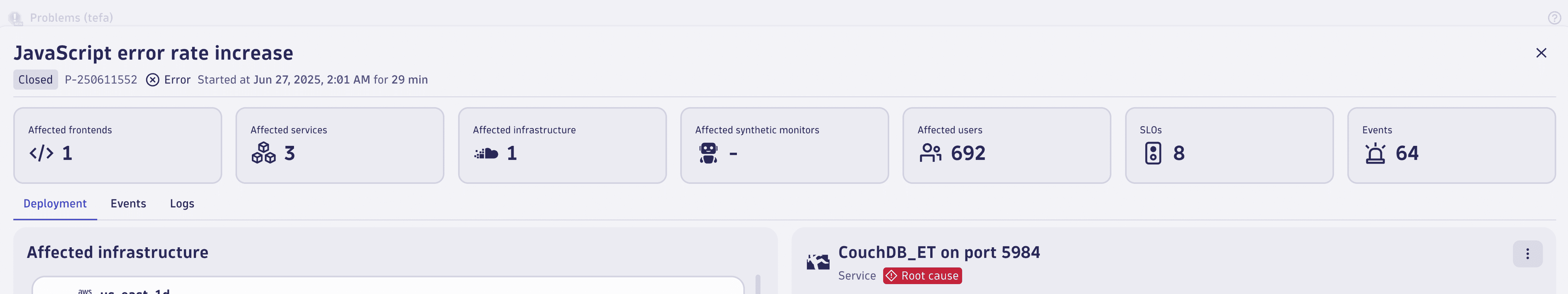Switch to the Events tab

129,203
